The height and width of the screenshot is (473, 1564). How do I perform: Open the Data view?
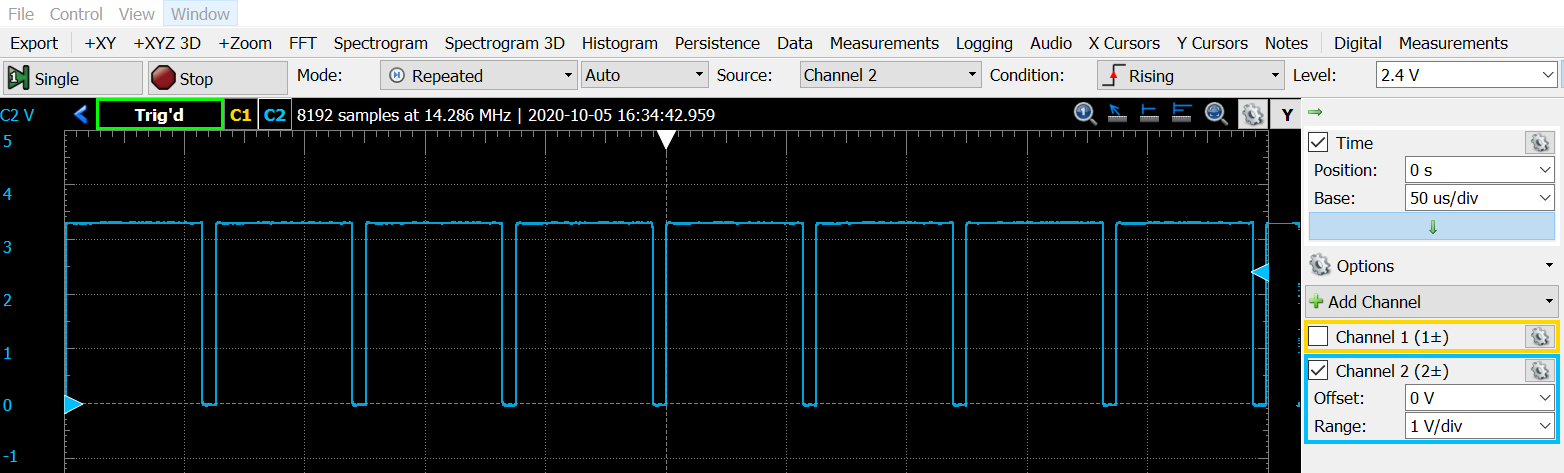795,43
